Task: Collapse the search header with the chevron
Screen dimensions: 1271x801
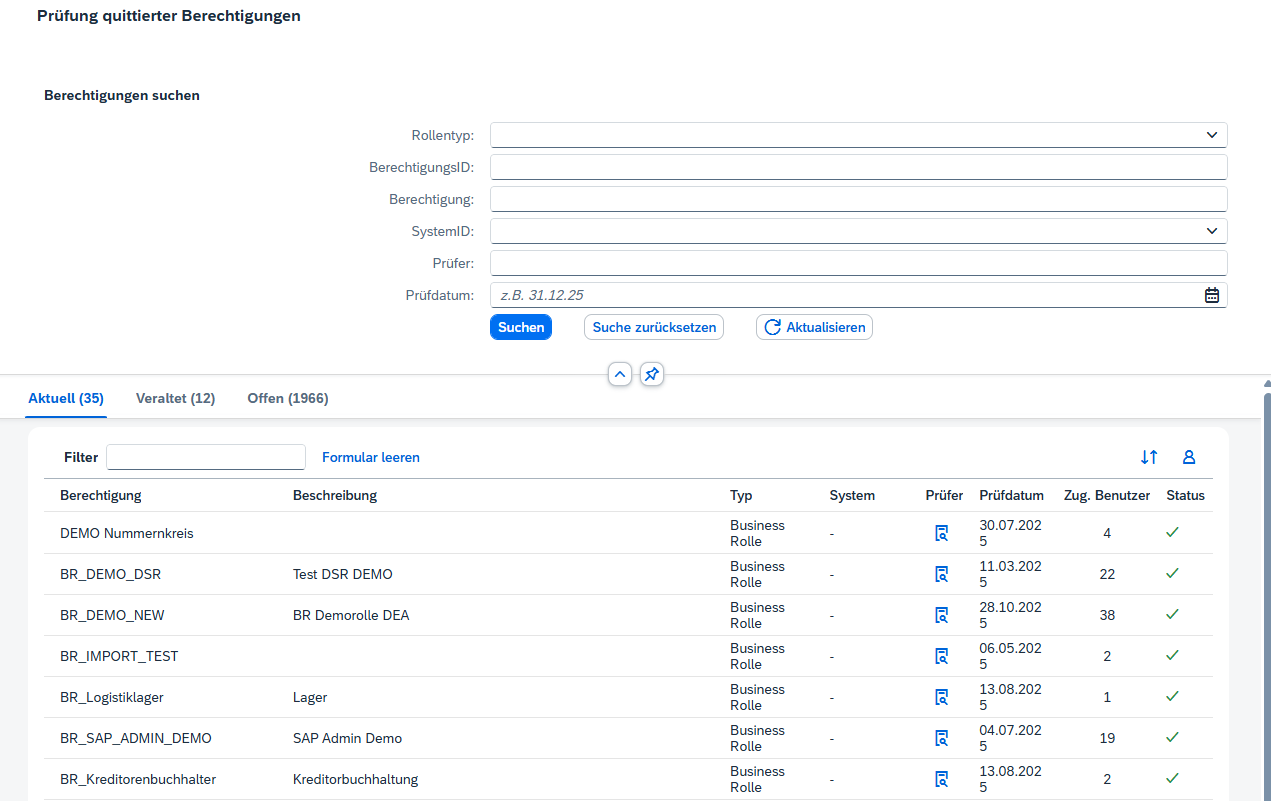Action: pos(620,374)
